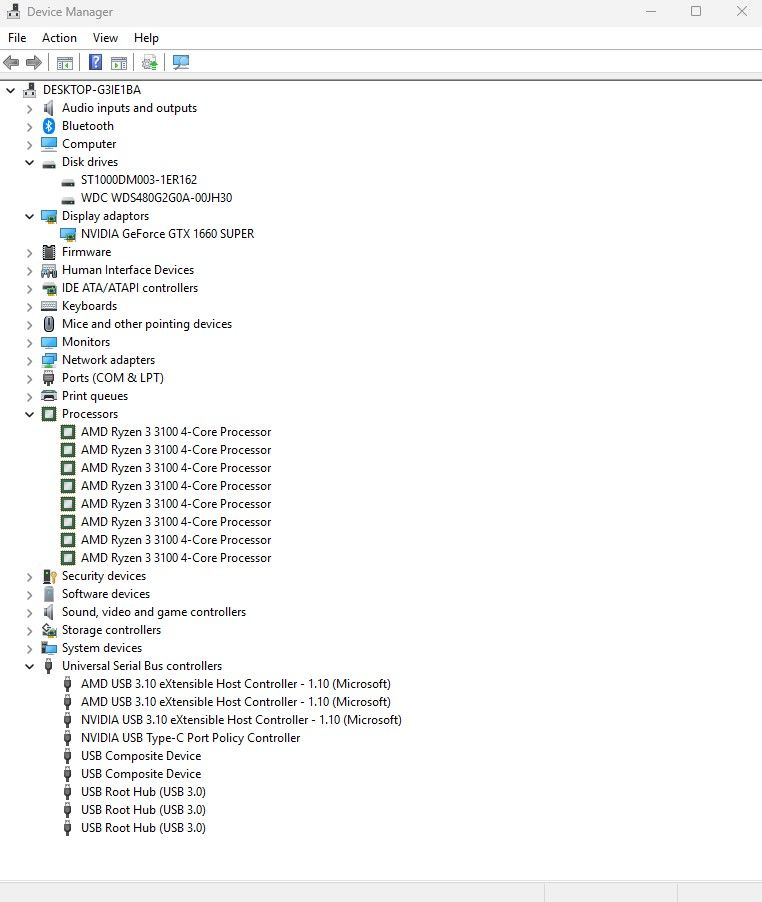The image size is (762, 902).
Task: Click the Universal Serial Bus controllers plug icon
Action: pos(49,666)
